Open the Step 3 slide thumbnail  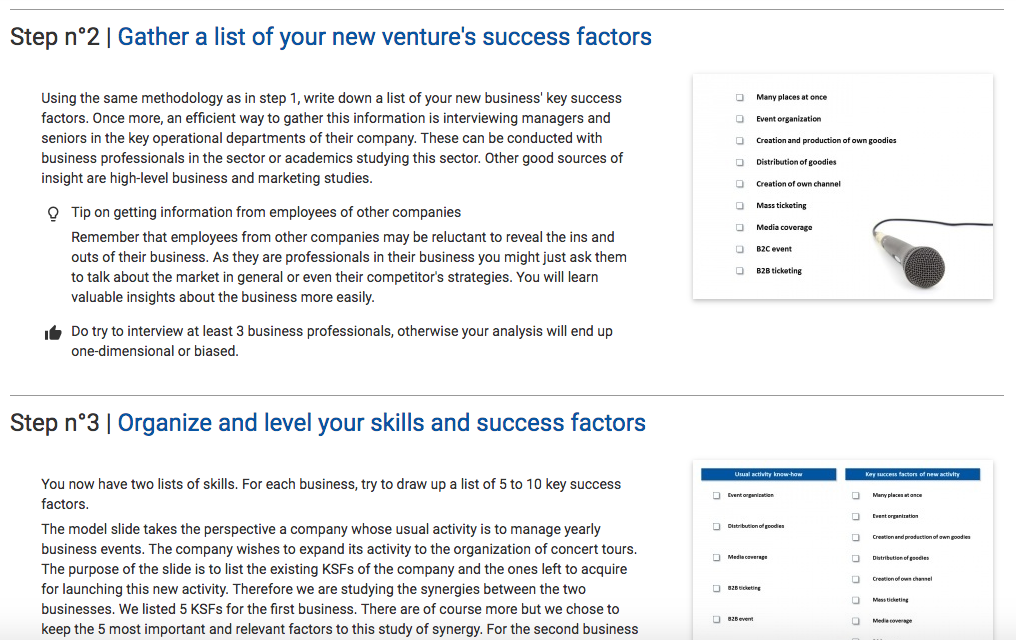pos(843,550)
